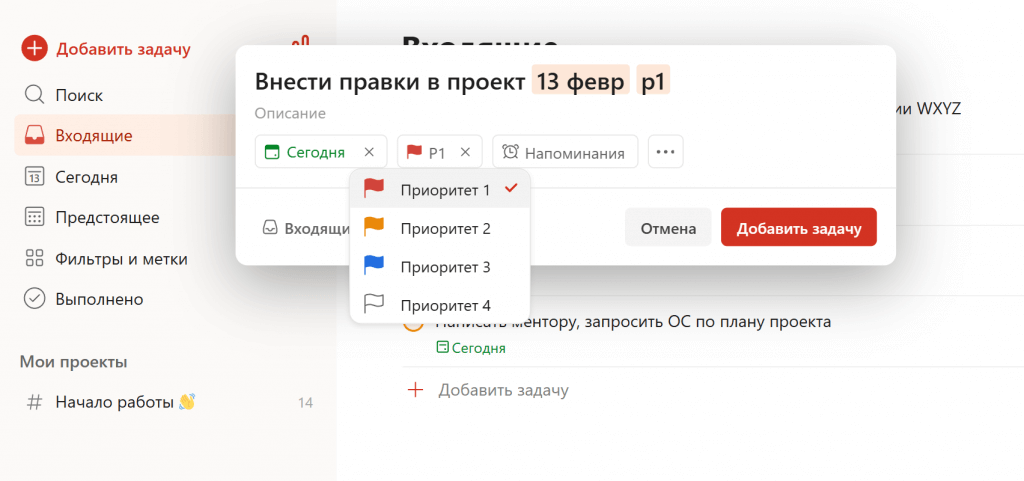Image resolution: width=1024 pixels, height=481 pixels.
Task: Click the 13 февр highlighted date in title
Action: [581, 82]
